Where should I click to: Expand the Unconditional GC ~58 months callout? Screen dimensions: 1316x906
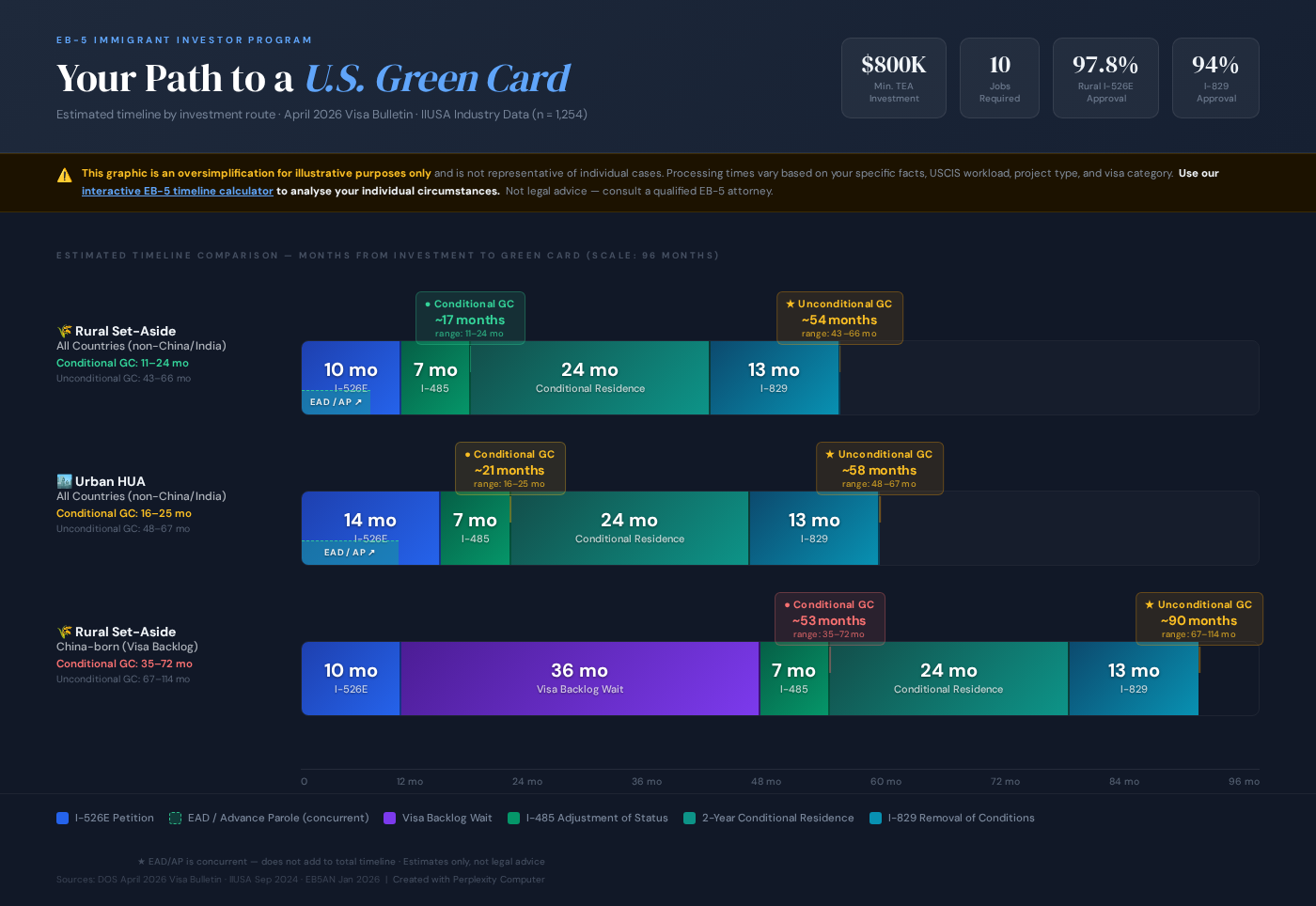879,468
